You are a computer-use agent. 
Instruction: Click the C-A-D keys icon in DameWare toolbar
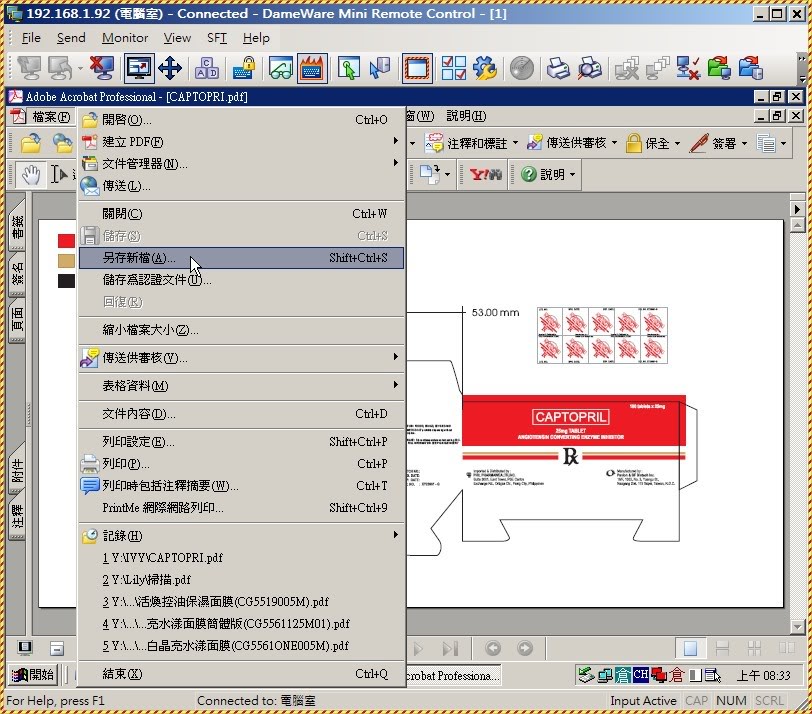(207, 68)
